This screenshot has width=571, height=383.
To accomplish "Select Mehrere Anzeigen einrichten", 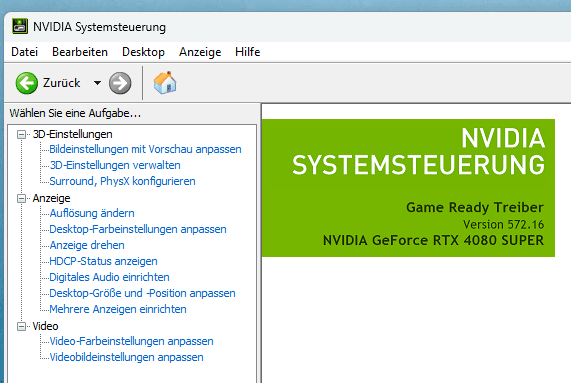I will [118, 309].
